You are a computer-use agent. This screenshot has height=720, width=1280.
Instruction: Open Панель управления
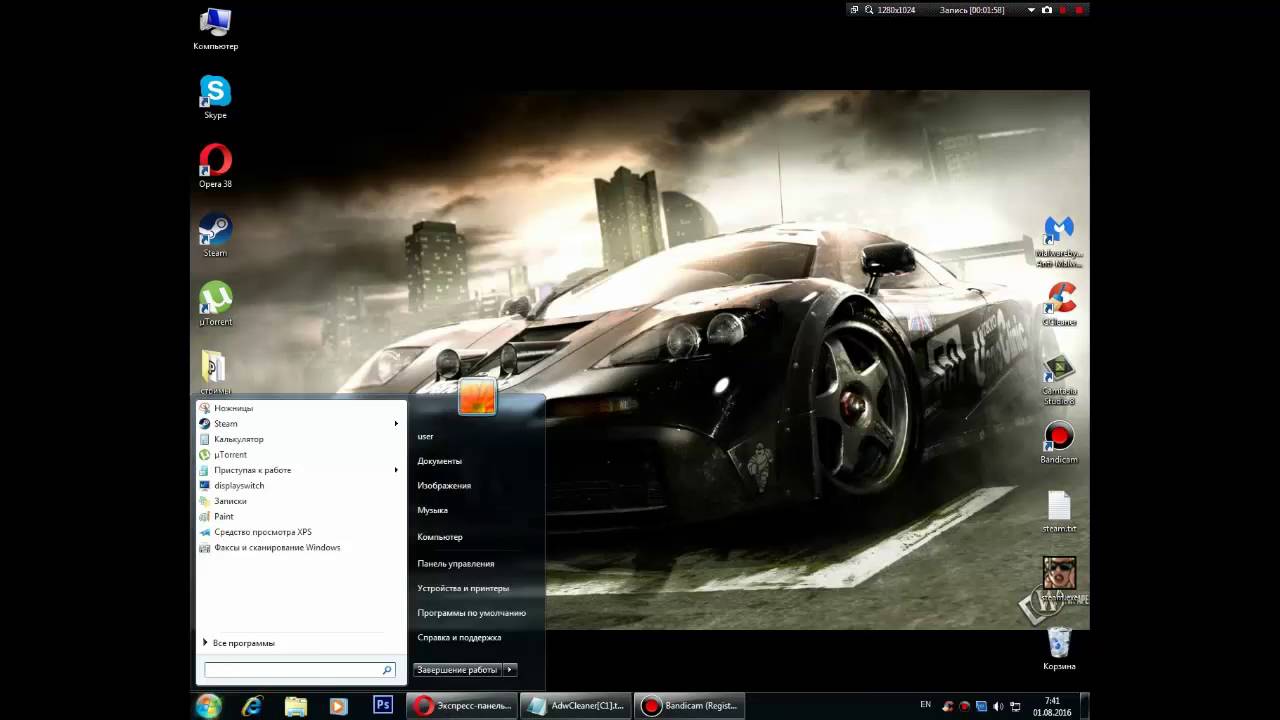(x=456, y=564)
